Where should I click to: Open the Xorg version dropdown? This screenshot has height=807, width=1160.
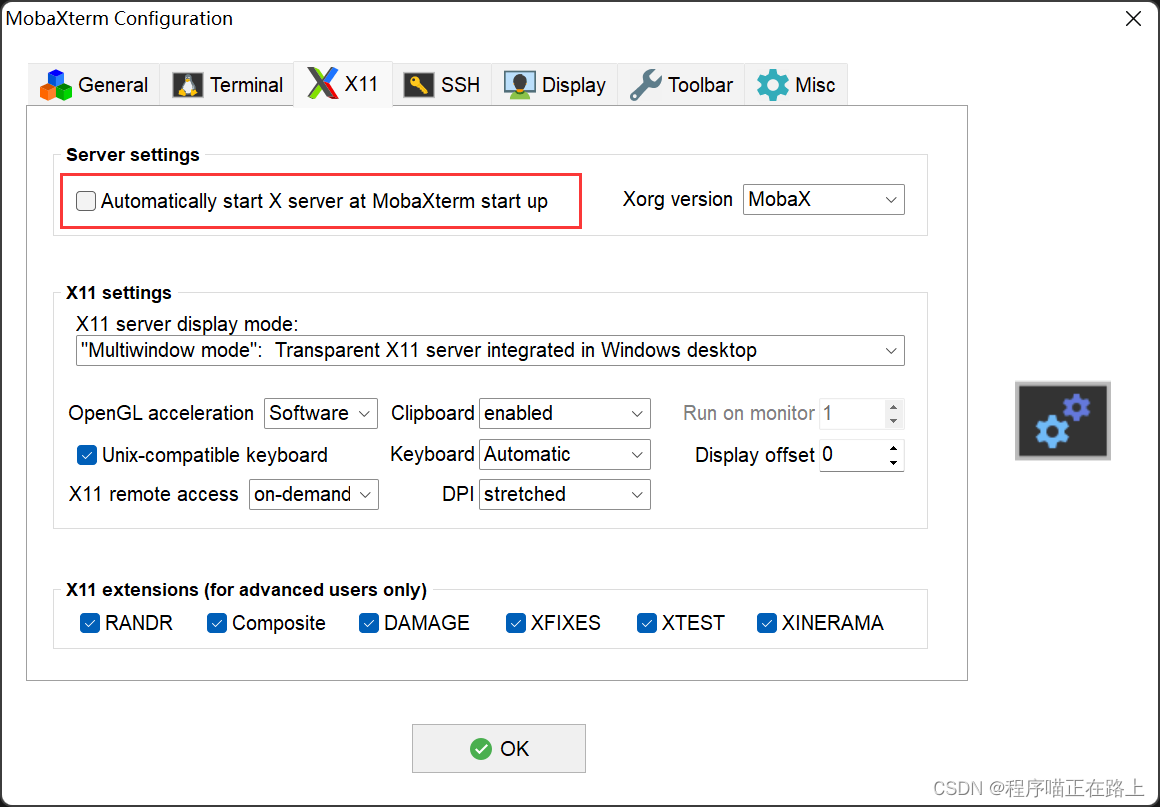click(823, 200)
